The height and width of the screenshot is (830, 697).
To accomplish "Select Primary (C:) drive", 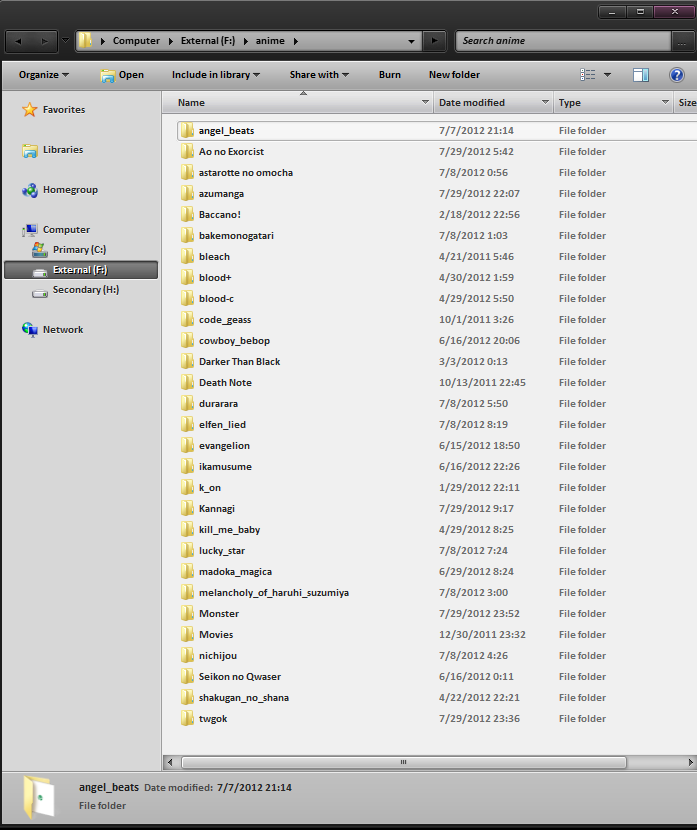I will point(79,249).
